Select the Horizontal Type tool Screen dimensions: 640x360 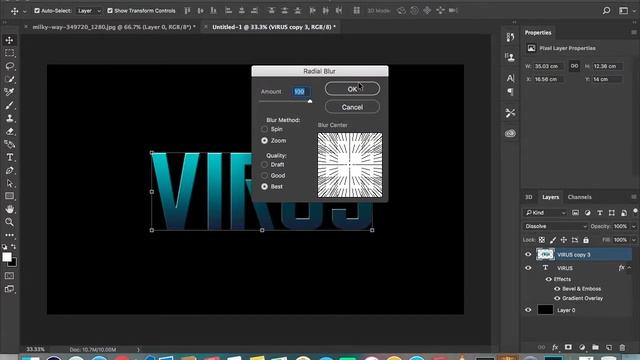coord(9,157)
